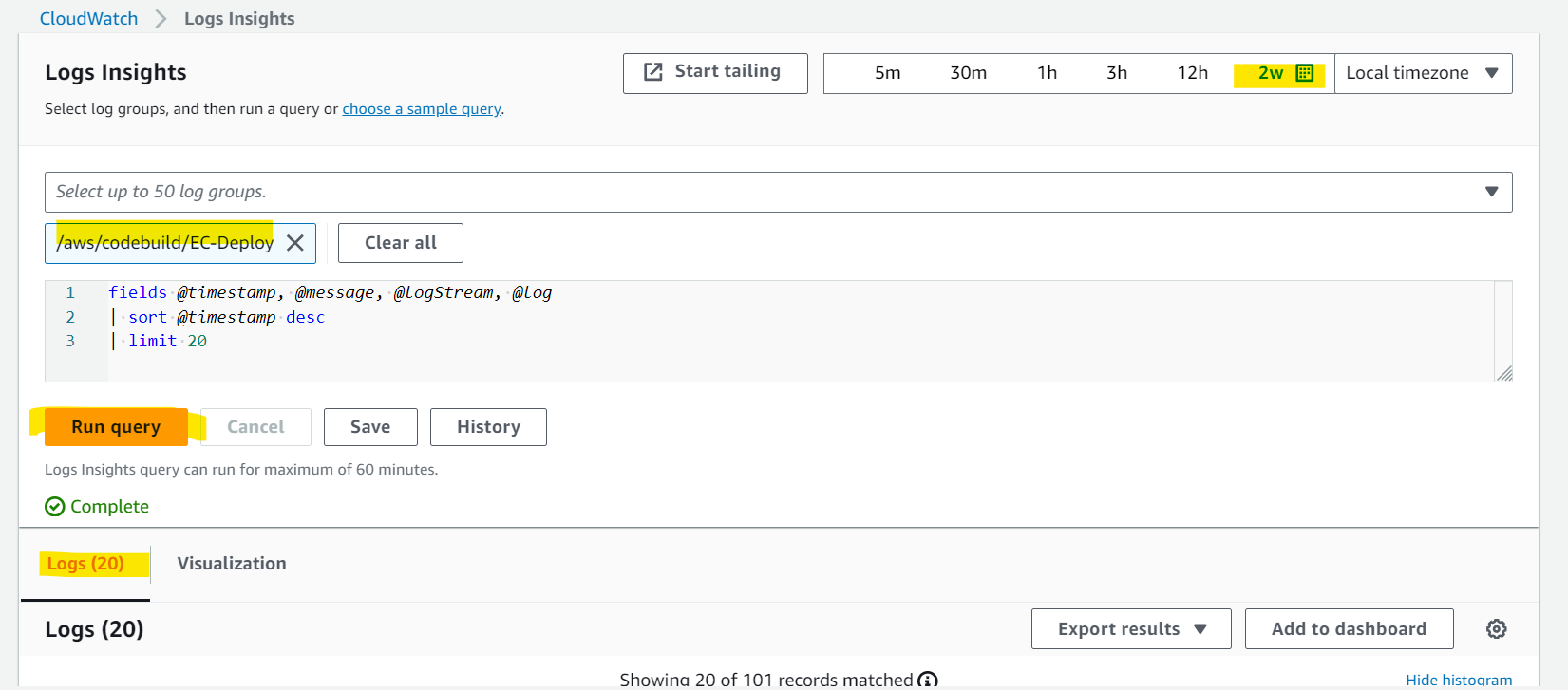Open records matched info icon
Screen dimensions: 1568x690
click(x=928, y=680)
